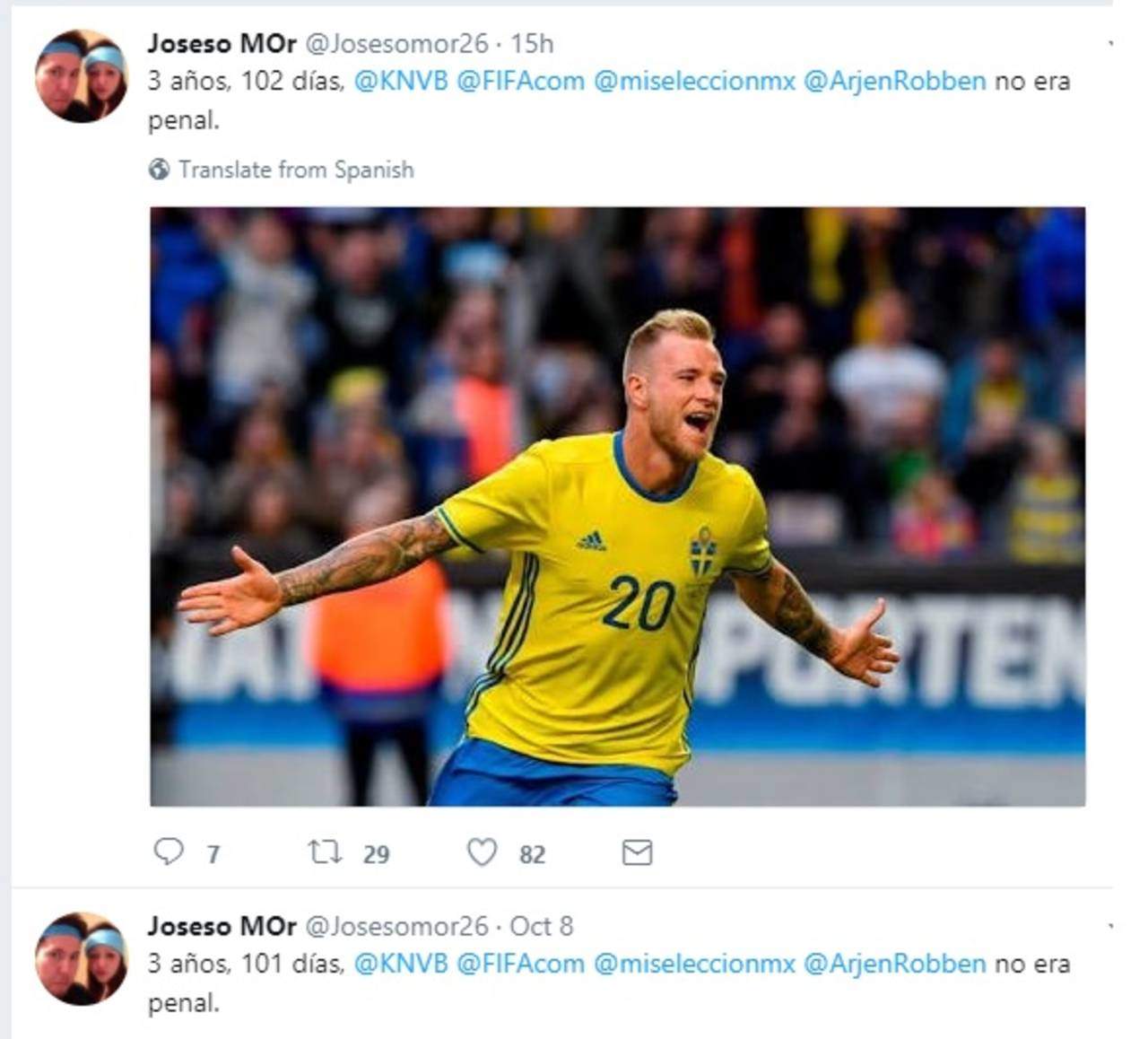Open the Oct 8 timestamp link

(542, 926)
